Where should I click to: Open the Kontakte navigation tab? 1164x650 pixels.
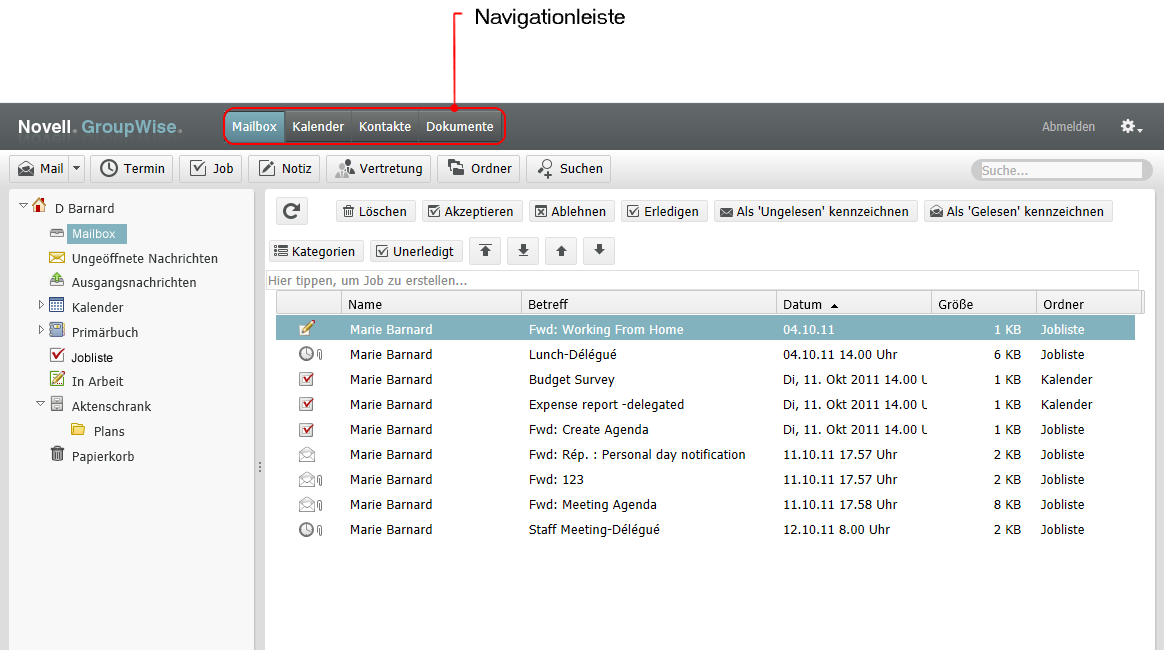(x=385, y=126)
